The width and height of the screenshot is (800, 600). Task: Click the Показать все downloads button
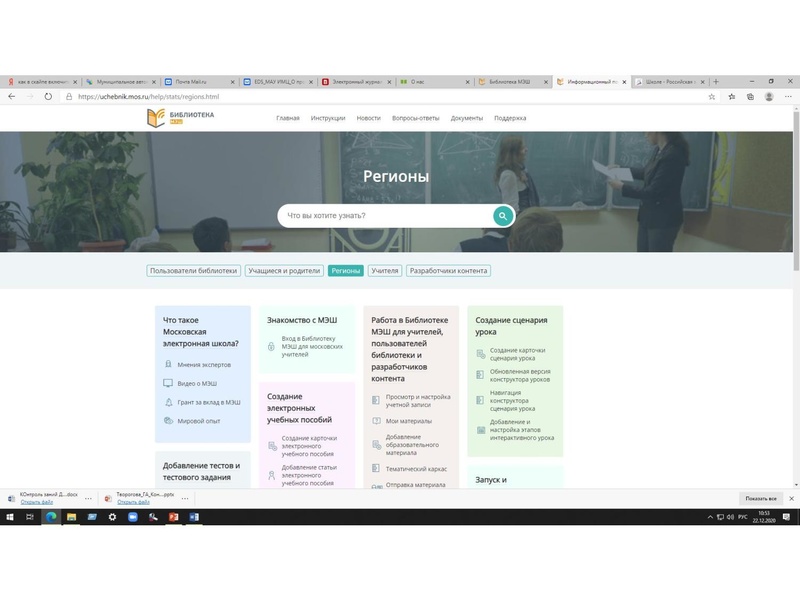pyautogui.click(x=761, y=498)
